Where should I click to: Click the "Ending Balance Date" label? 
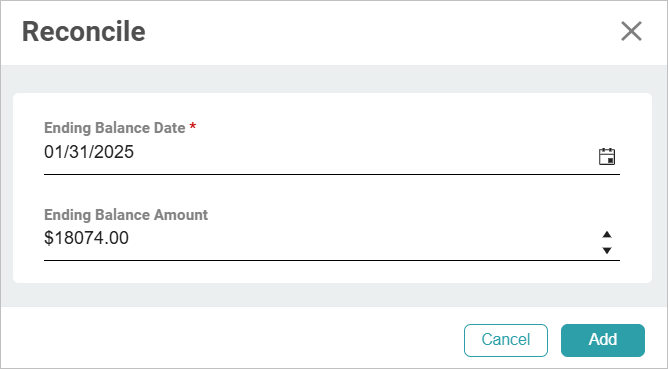[115, 127]
